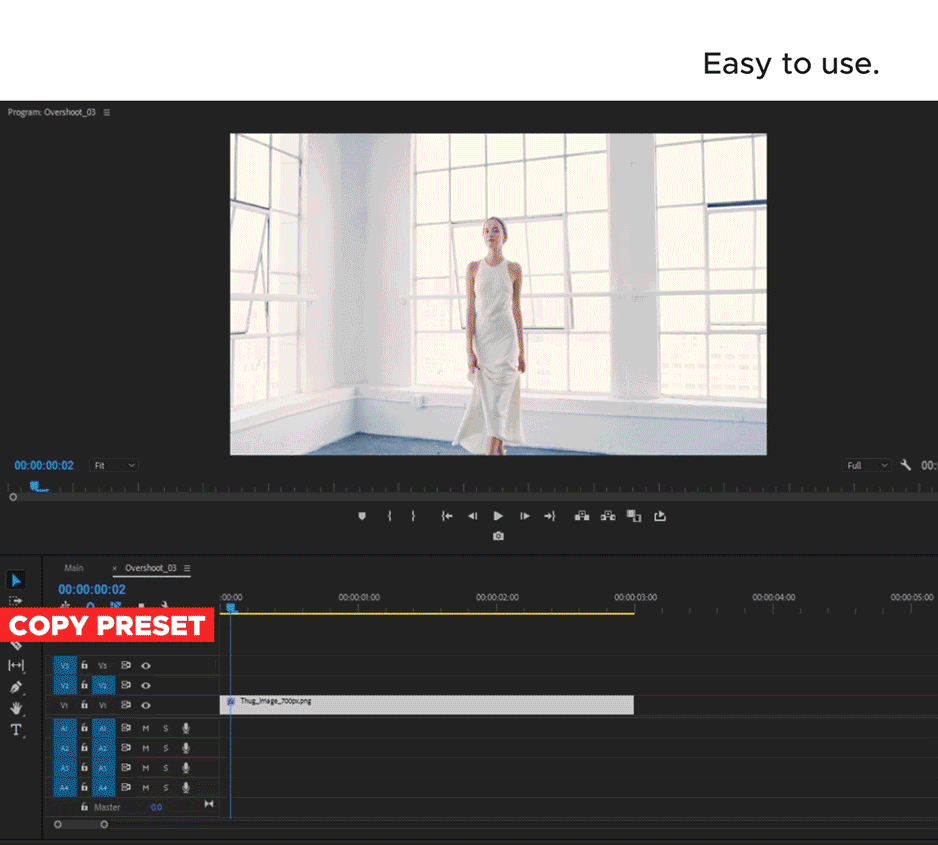Viewport: 938px width, 845px height.
Task: Close the Overshoot_03 timeline tab
Action: tap(115, 569)
